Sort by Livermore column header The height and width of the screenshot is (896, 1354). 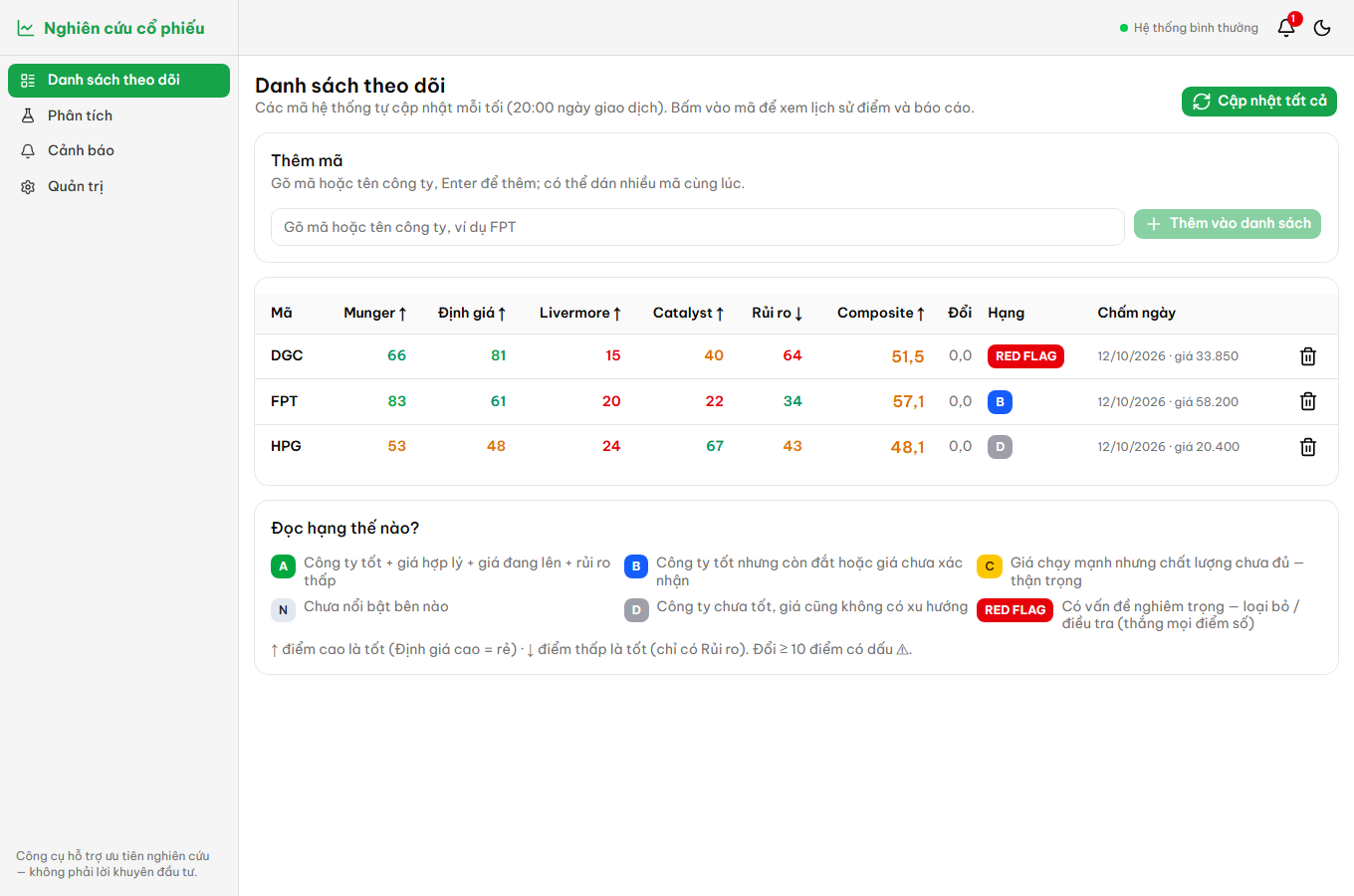pyautogui.click(x=580, y=313)
